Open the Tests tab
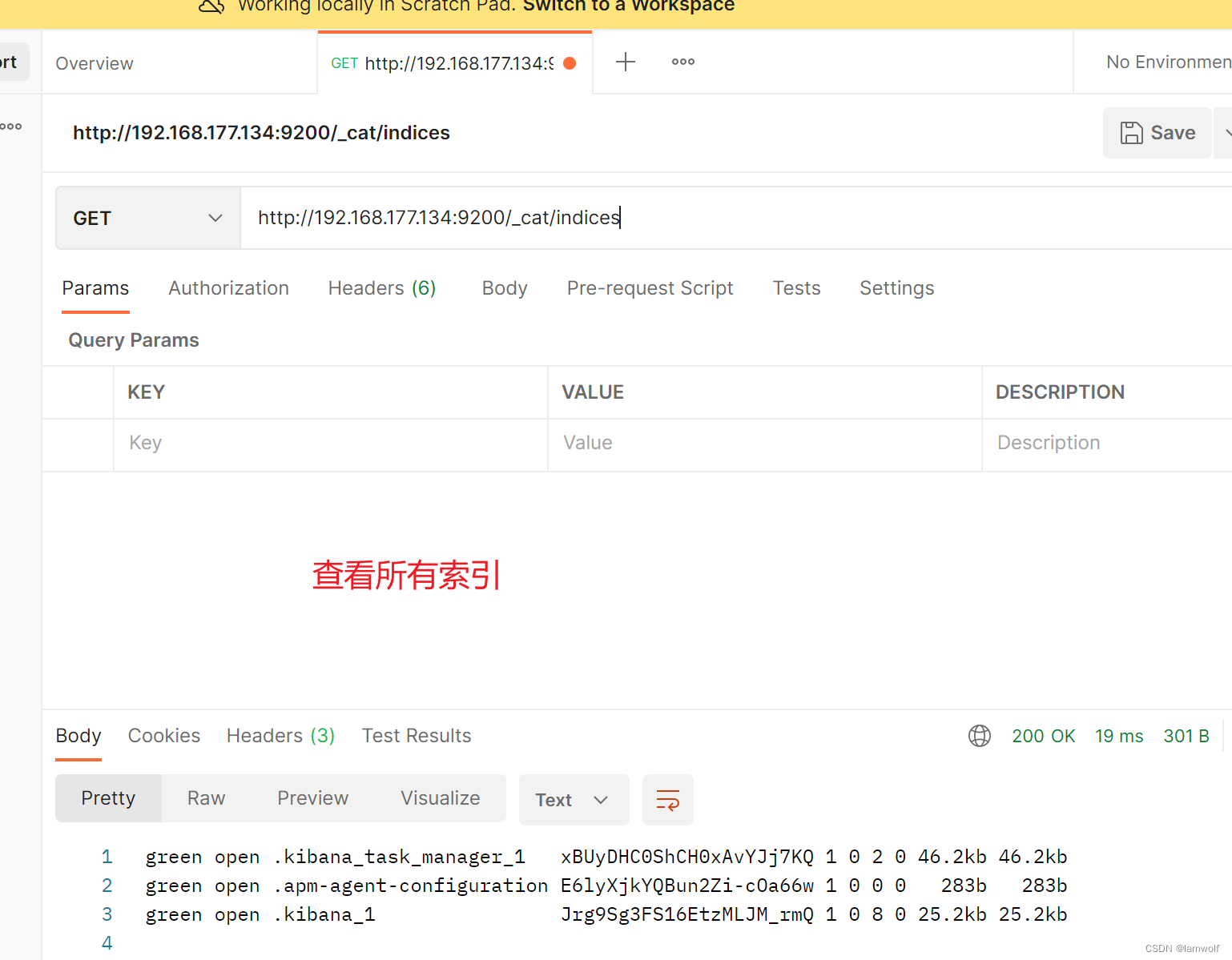Image resolution: width=1232 pixels, height=960 pixels. (796, 288)
